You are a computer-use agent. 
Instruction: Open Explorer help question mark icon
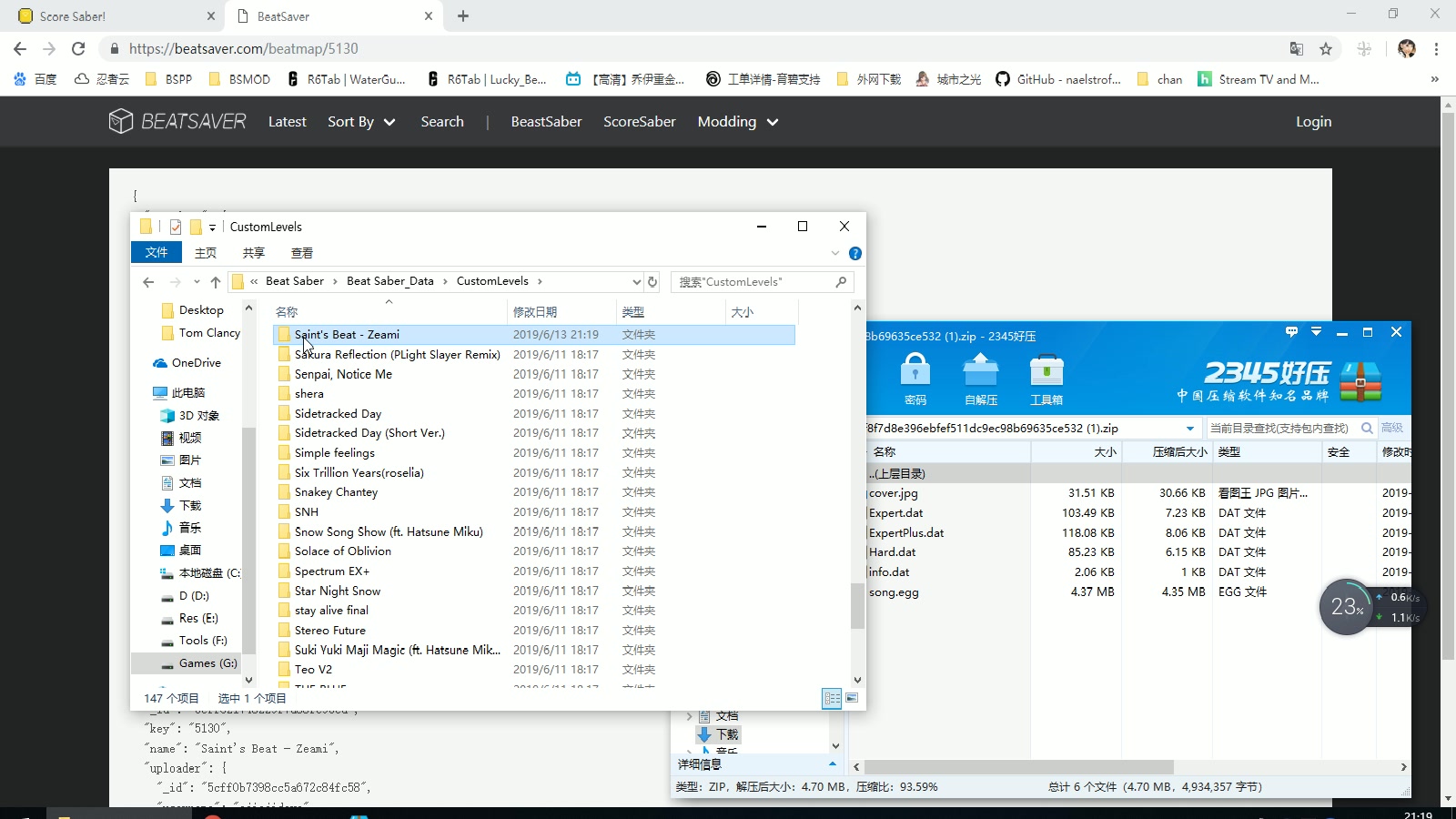pyautogui.click(x=855, y=253)
